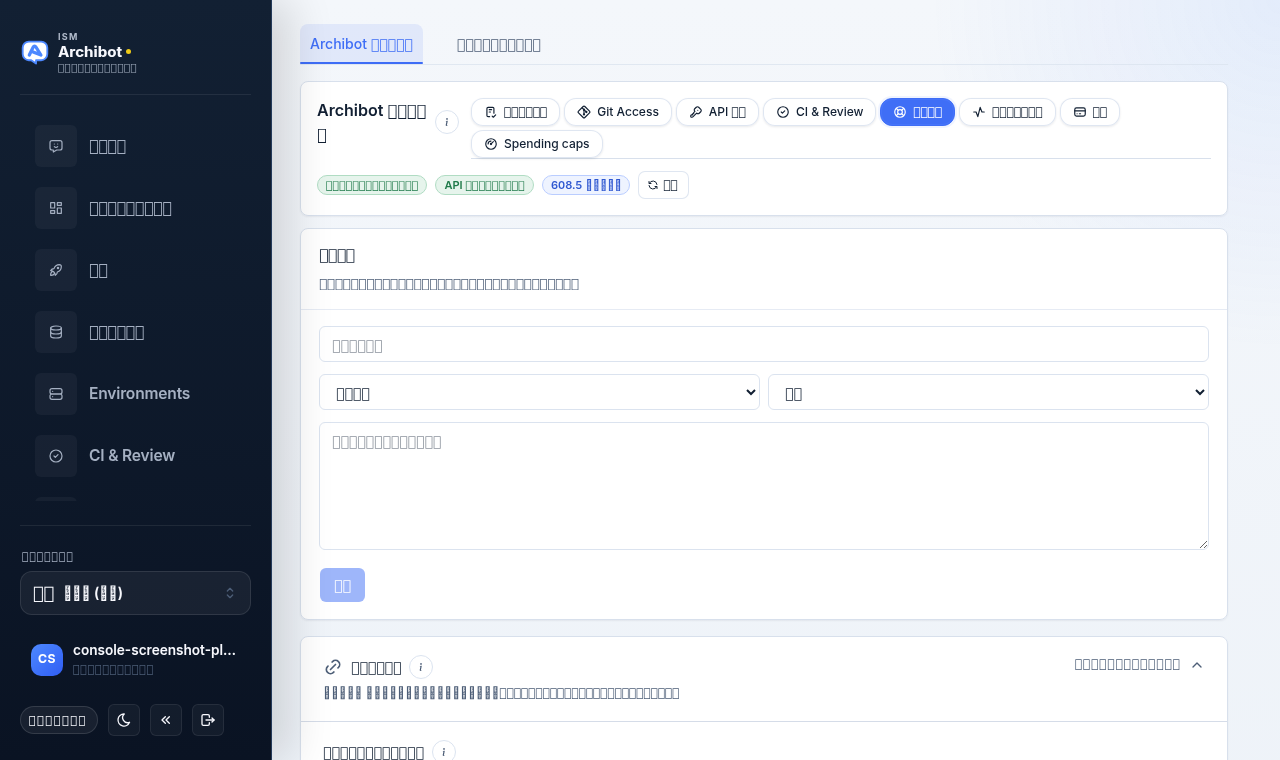1280x760 pixels.
Task: Select the activity pulse icon chip
Action: [1007, 112]
